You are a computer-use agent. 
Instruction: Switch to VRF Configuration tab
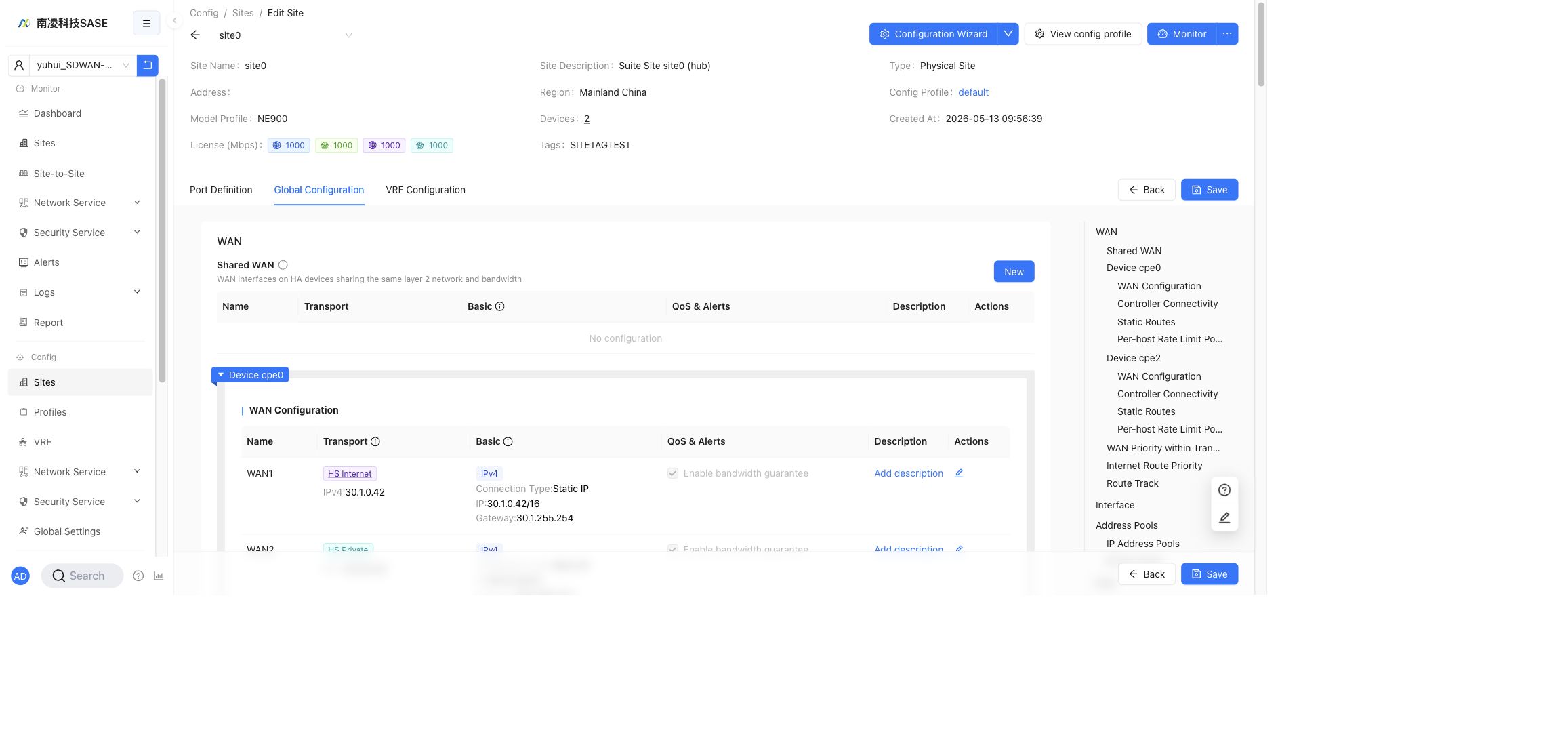point(426,190)
